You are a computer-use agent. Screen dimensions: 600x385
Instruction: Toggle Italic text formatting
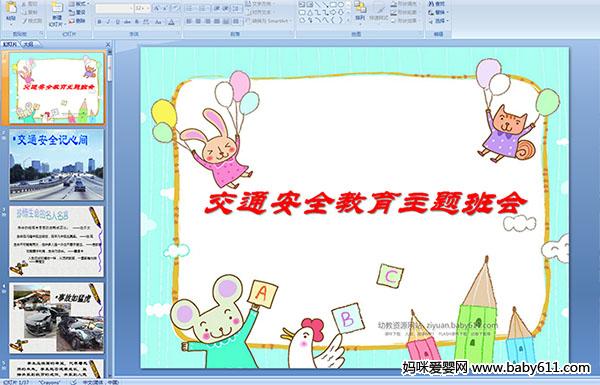pos(108,22)
